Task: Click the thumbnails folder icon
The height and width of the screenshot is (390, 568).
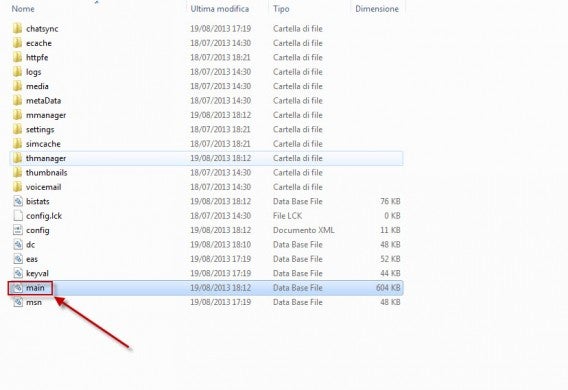Action: pos(17,173)
